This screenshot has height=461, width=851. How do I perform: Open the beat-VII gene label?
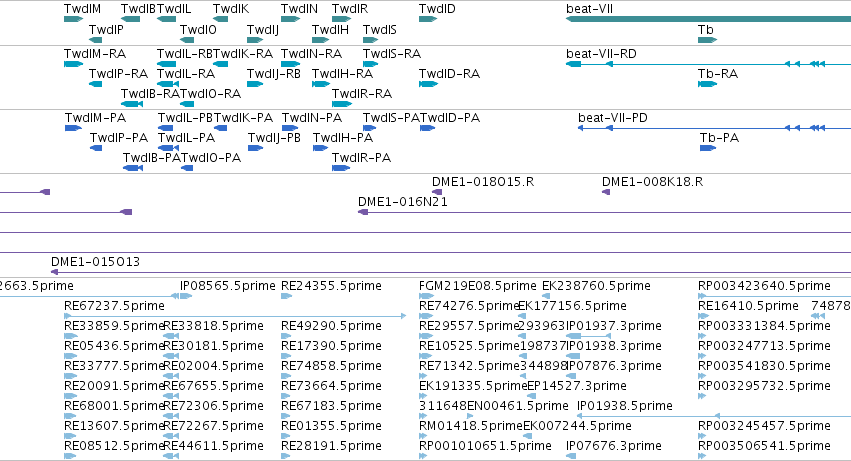(x=589, y=9)
